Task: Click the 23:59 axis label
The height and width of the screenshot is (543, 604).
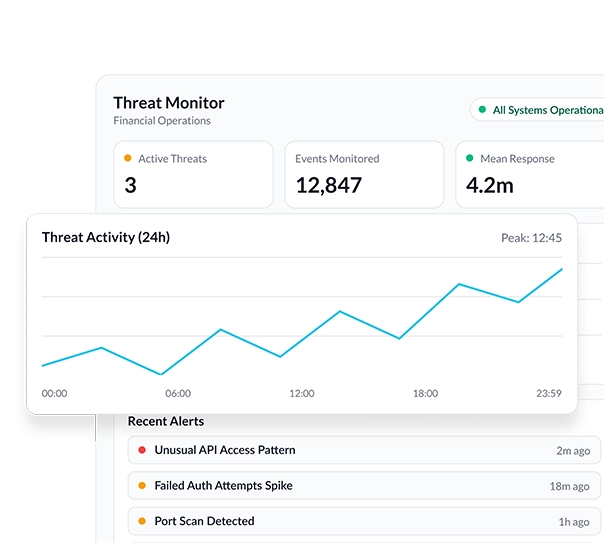Action: [x=549, y=393]
